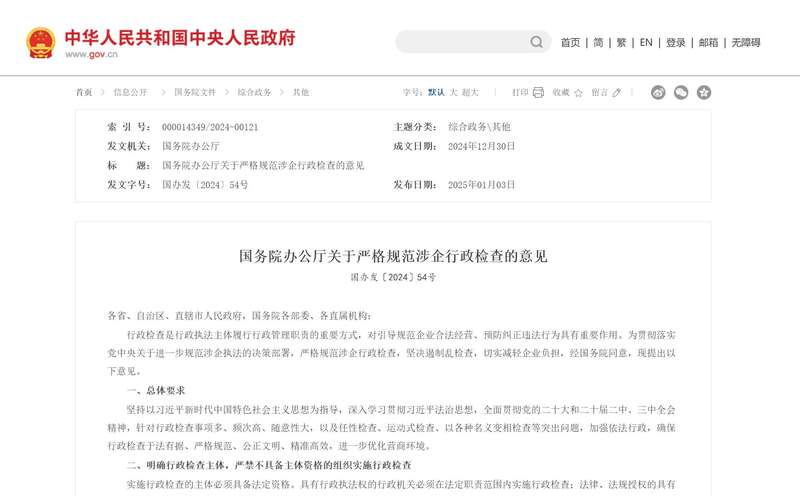The width and height of the screenshot is (800, 496).
Task: Click the star icon to bookmark (收藏)
Action: pyautogui.click(x=578, y=92)
